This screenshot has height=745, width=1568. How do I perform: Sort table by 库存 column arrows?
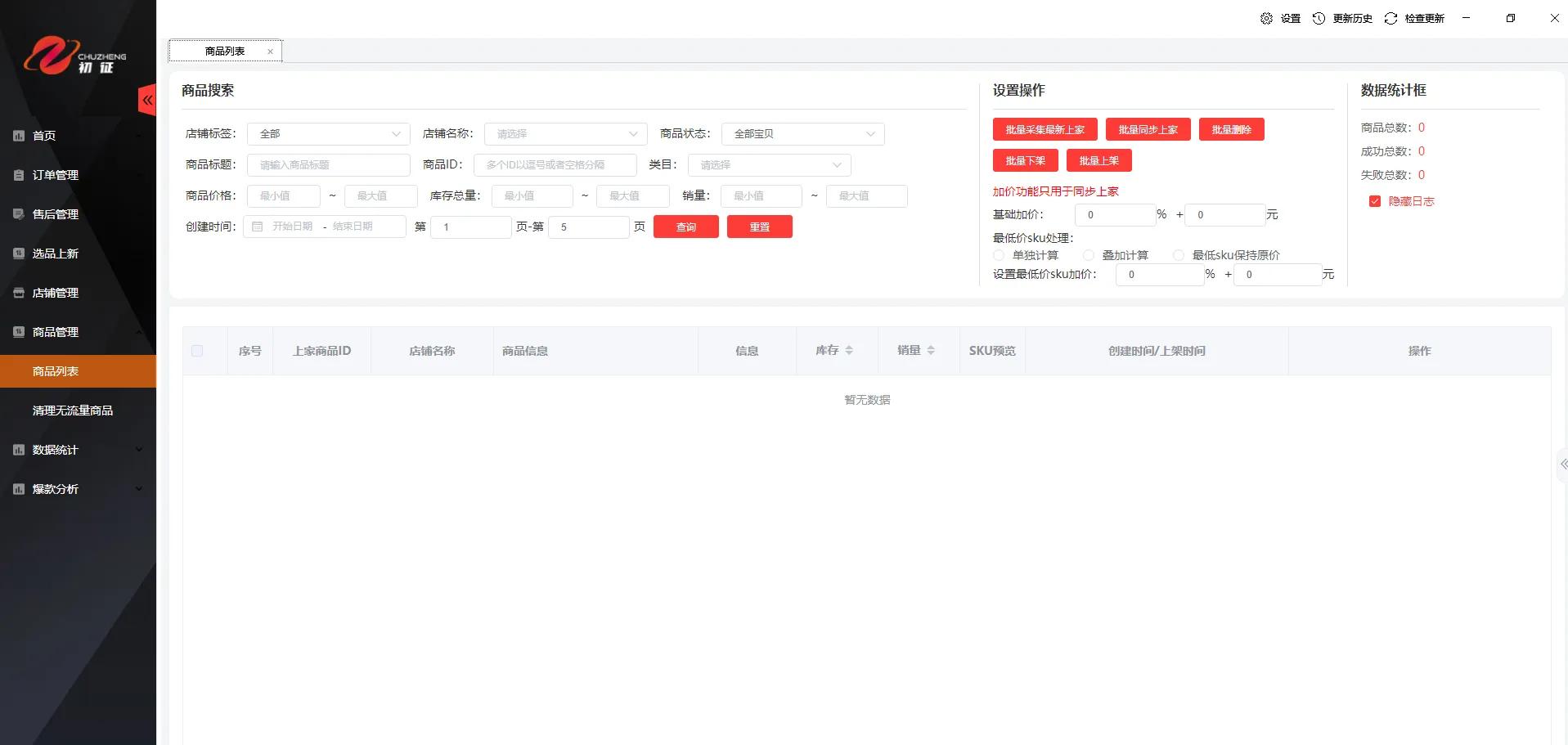click(849, 350)
